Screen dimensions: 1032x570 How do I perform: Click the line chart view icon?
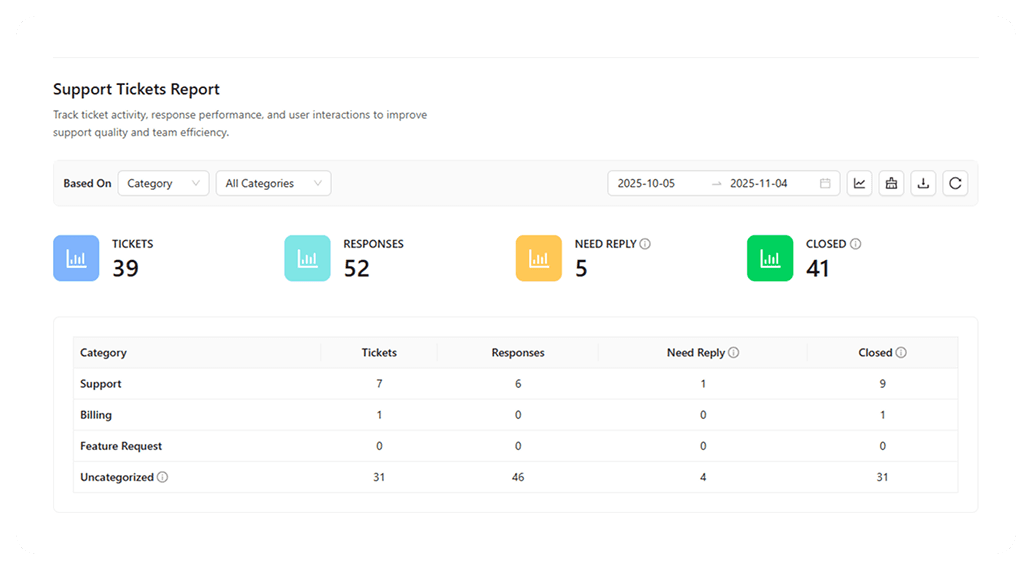point(859,183)
